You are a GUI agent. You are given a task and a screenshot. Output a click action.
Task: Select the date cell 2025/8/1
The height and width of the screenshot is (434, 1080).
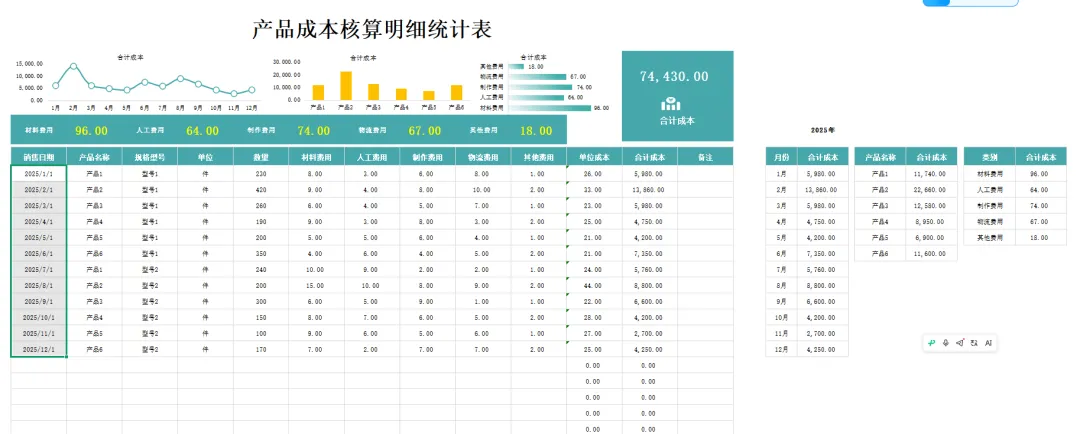pyautogui.click(x=39, y=285)
